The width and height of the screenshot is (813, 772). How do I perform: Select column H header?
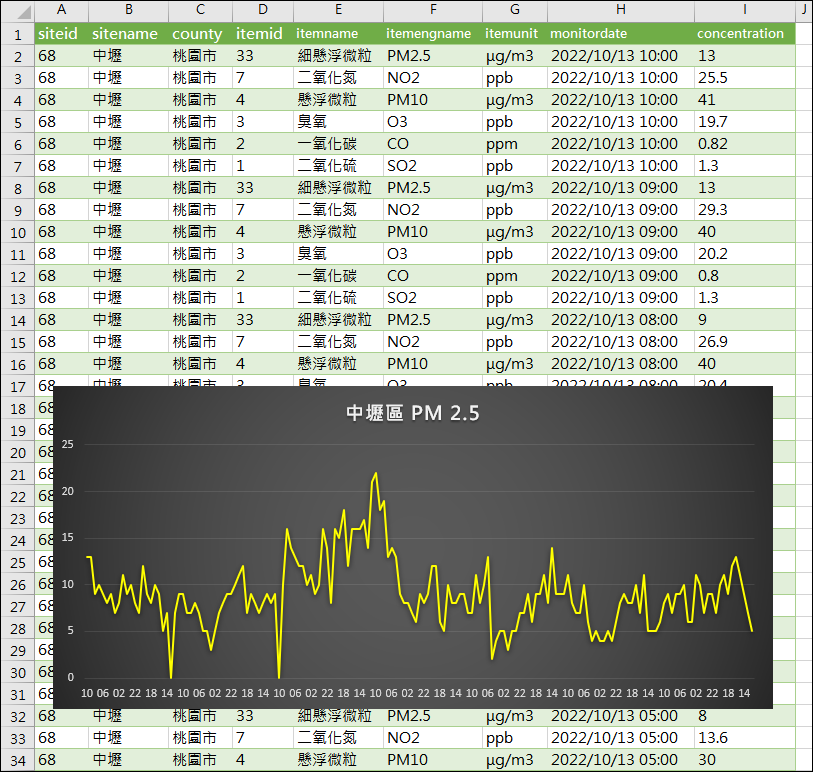[x=621, y=11]
